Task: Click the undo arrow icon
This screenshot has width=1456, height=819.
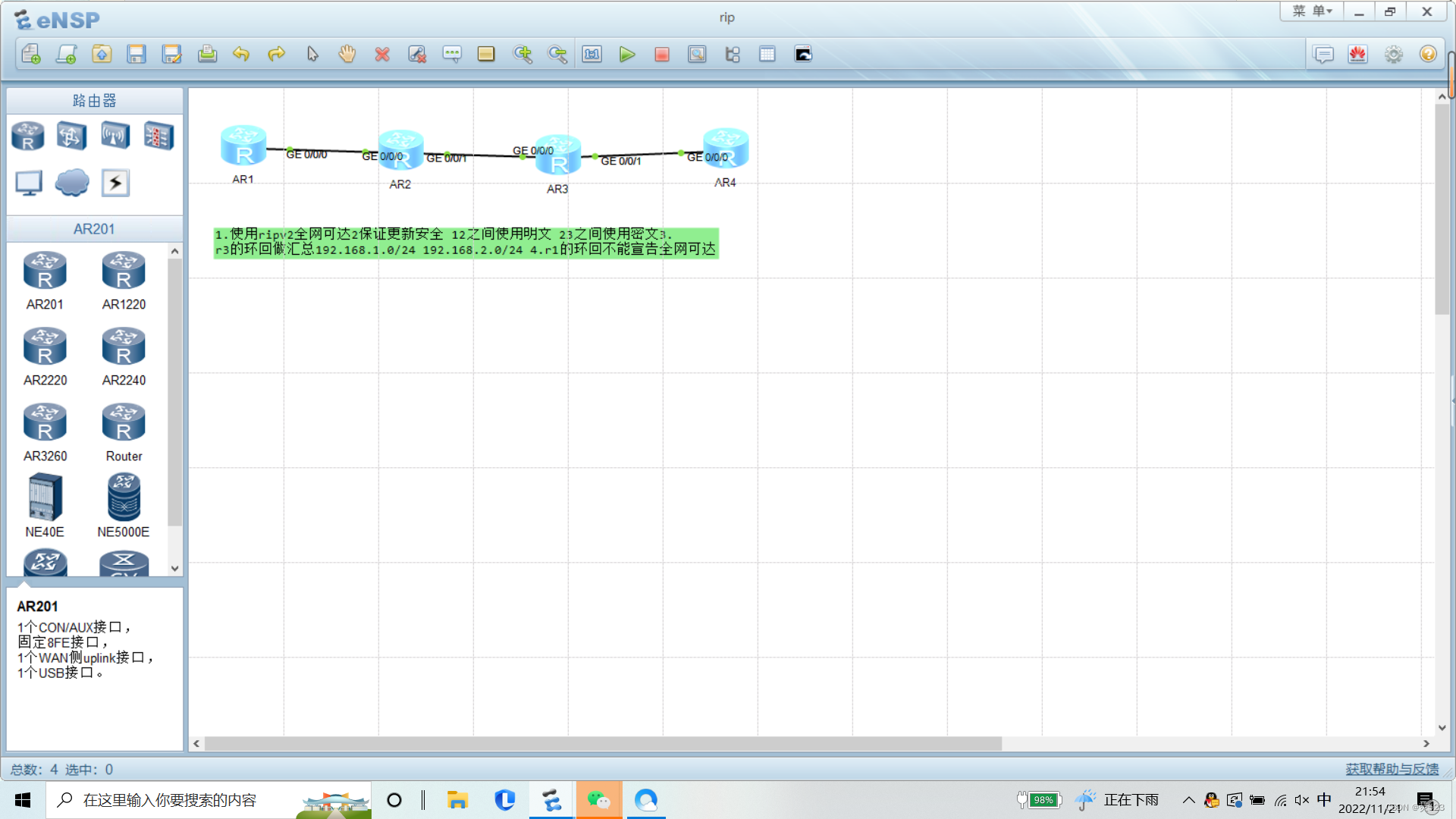Action: 241,55
